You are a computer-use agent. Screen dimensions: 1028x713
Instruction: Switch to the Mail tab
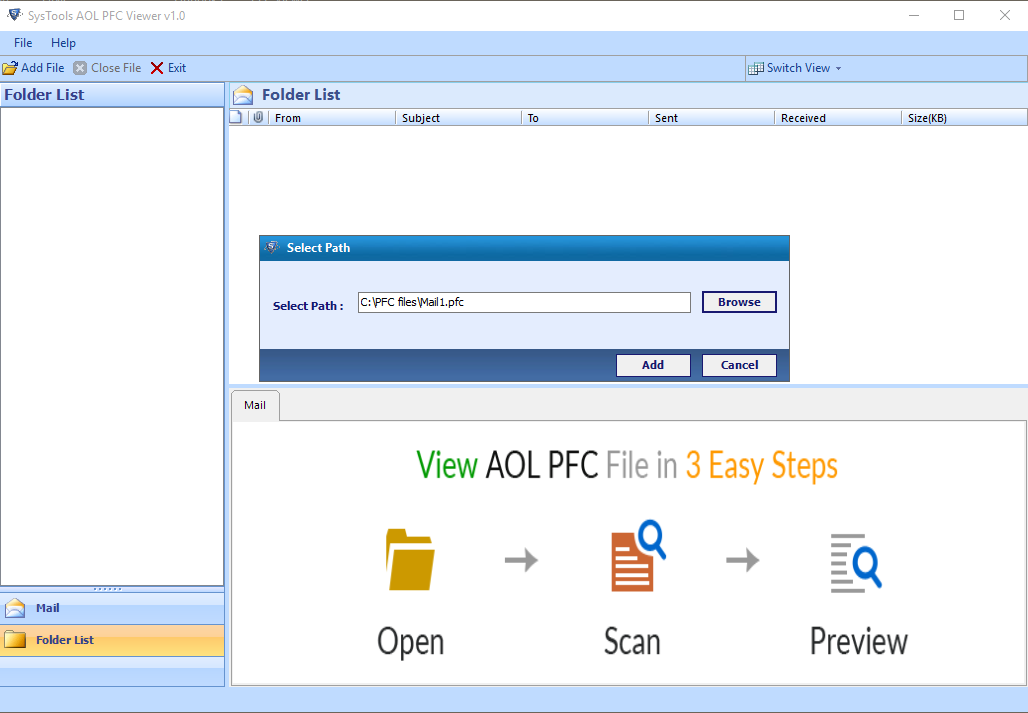pyautogui.click(x=254, y=405)
